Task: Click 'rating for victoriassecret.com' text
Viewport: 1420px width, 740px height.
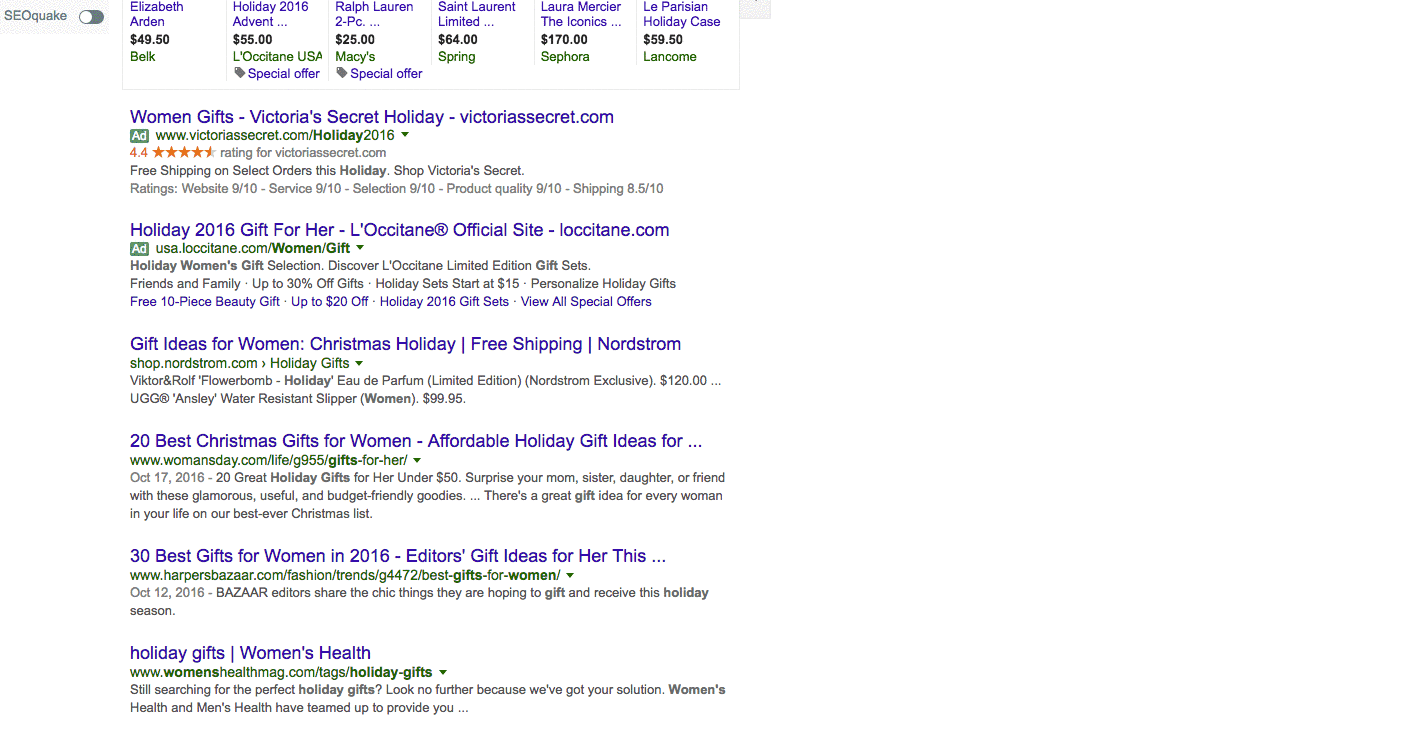Action: (x=303, y=153)
